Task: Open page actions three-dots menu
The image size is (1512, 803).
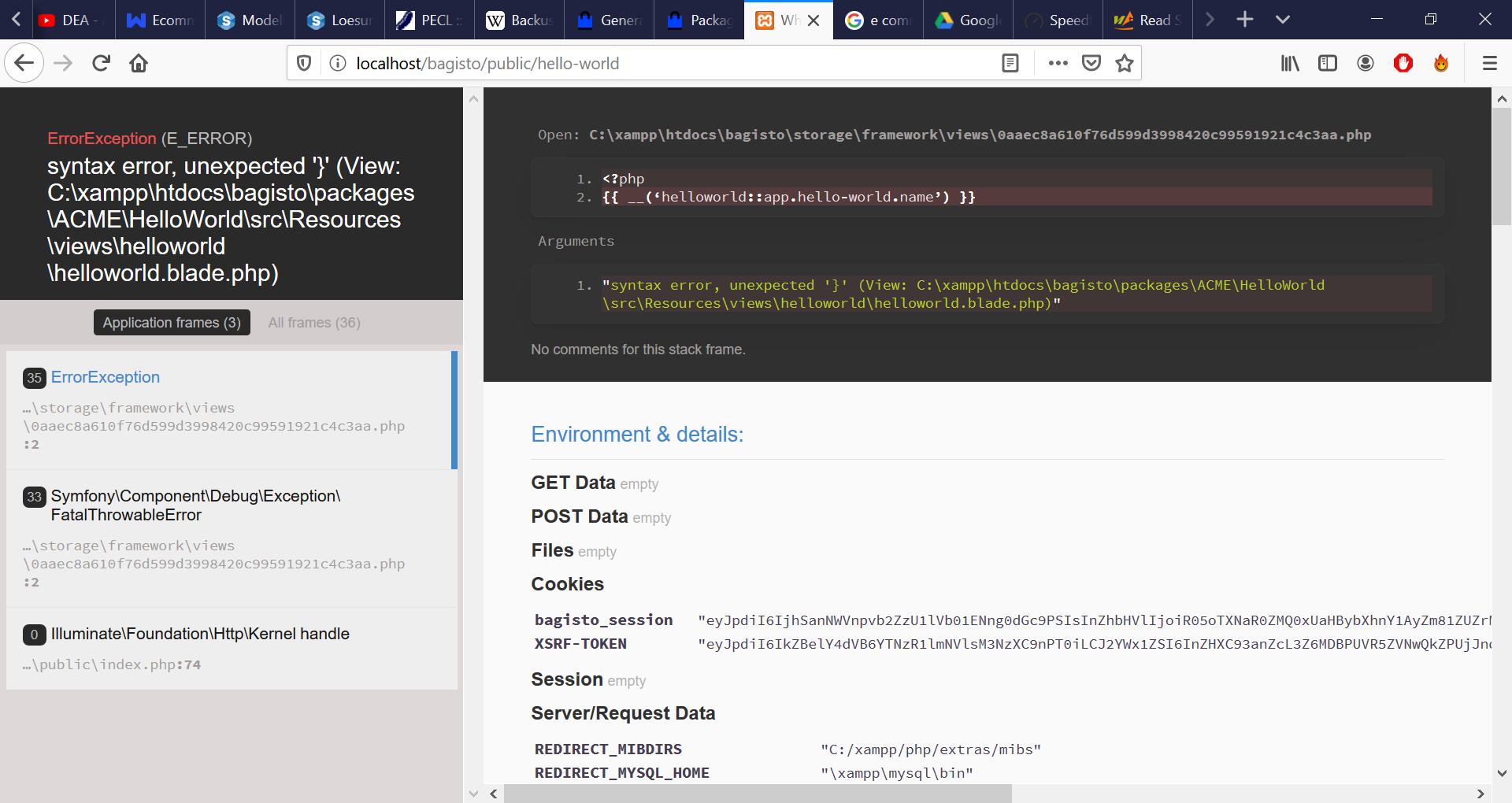Action: (1058, 63)
